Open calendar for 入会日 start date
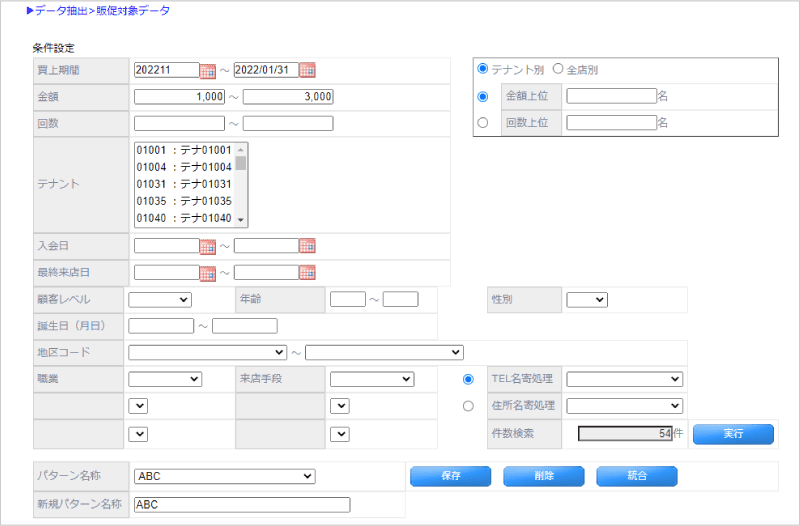Image resolution: width=800 pixels, height=526 pixels. 208,246
